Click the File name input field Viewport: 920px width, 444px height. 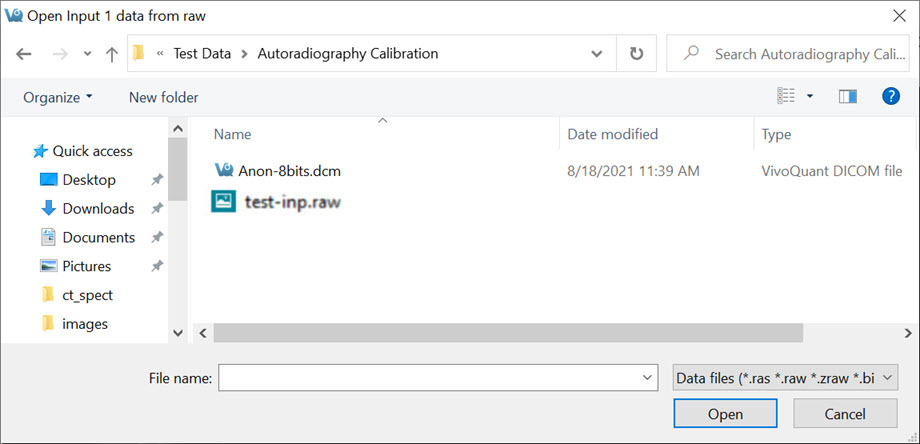pos(428,377)
